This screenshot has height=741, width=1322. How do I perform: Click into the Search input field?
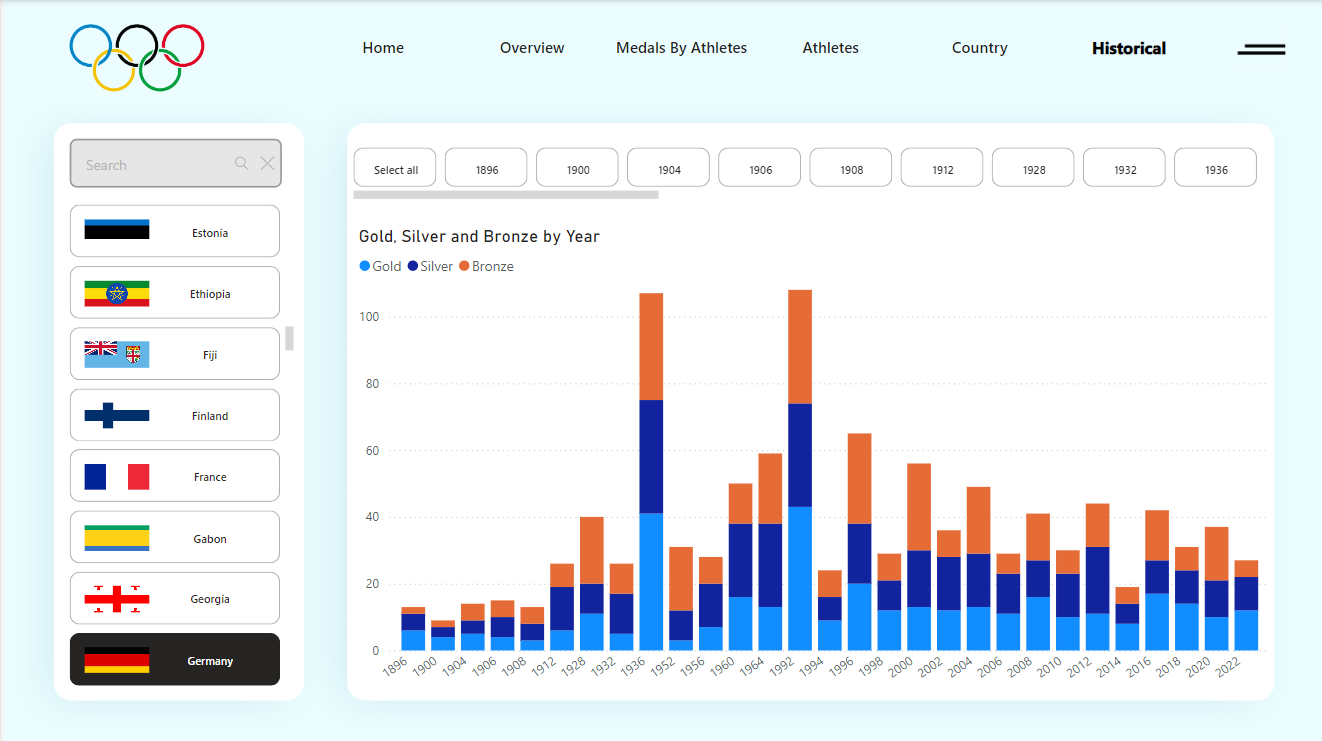coord(150,164)
